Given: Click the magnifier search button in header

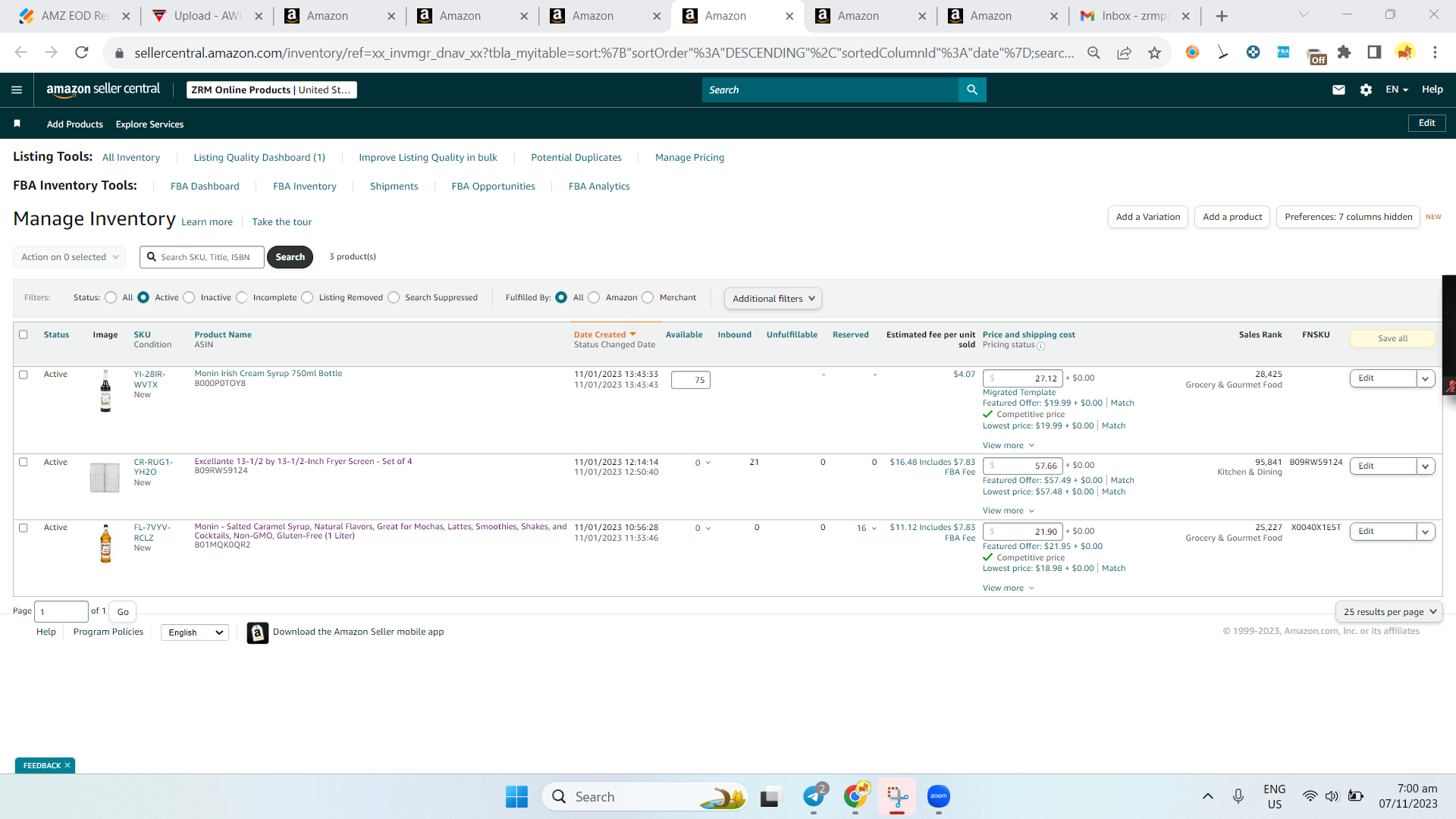Looking at the screenshot, I should pos(972,89).
